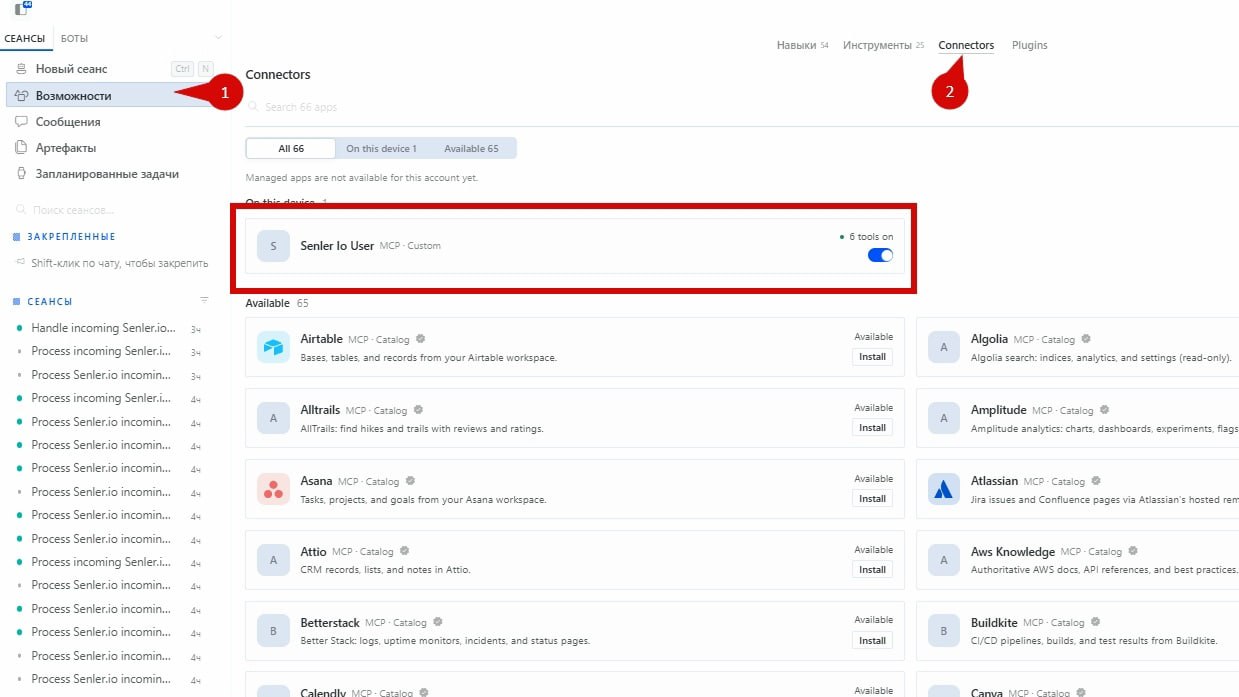Install the Asana connector
This screenshot has height=697, width=1239.
click(873, 499)
